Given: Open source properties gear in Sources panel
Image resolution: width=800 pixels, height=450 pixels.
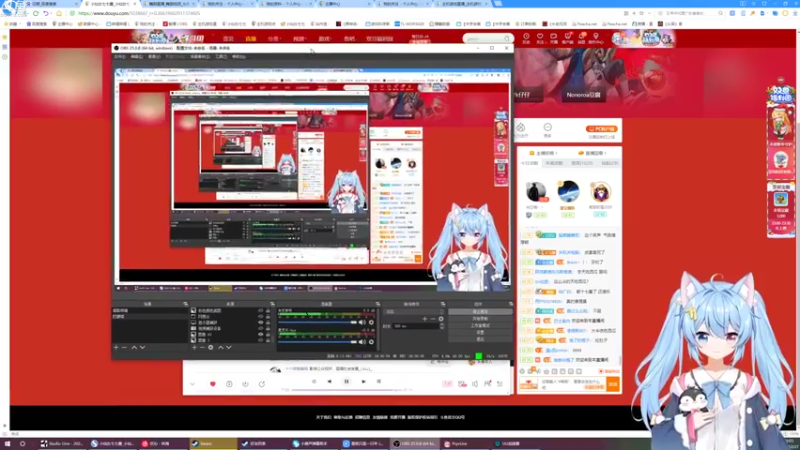Looking at the screenshot, I should click(x=210, y=347).
